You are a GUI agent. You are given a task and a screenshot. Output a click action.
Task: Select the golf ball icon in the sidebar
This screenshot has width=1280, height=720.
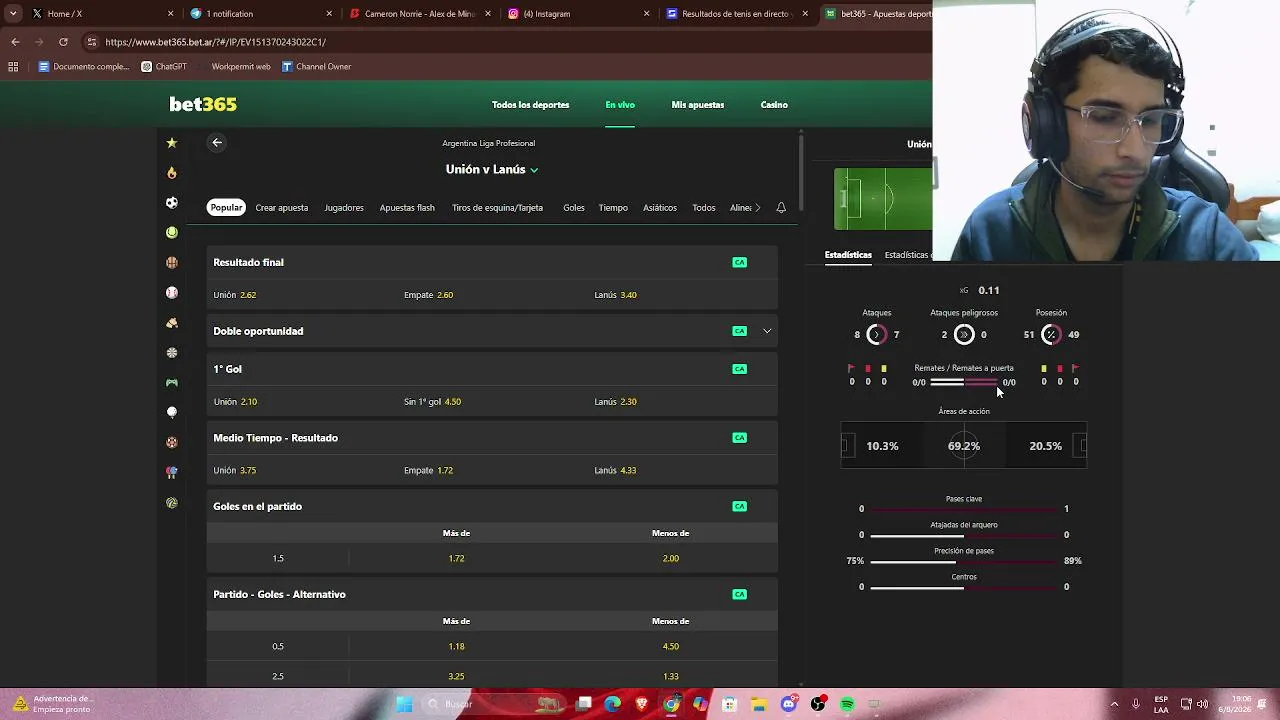[x=172, y=412]
